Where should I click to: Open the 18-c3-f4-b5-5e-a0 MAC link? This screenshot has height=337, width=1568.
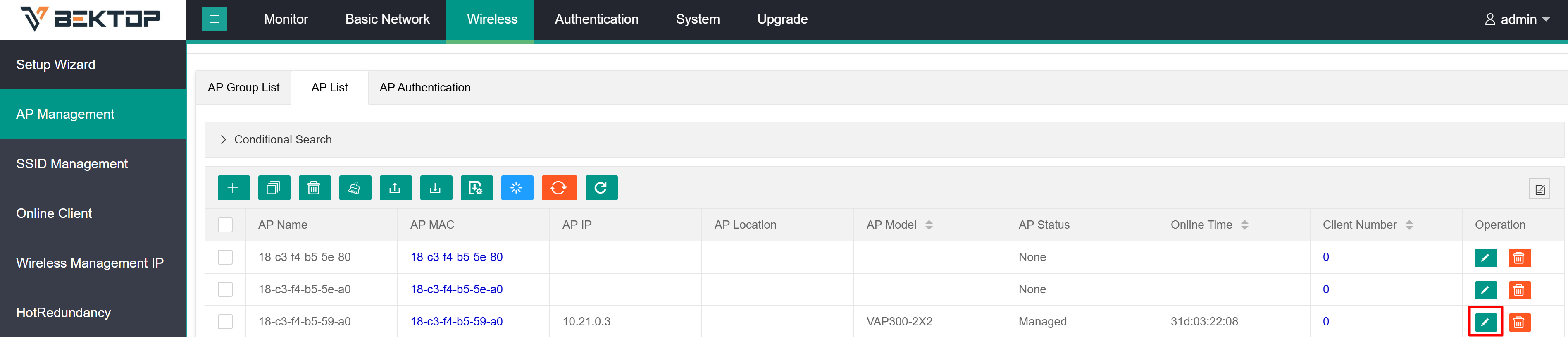456,289
